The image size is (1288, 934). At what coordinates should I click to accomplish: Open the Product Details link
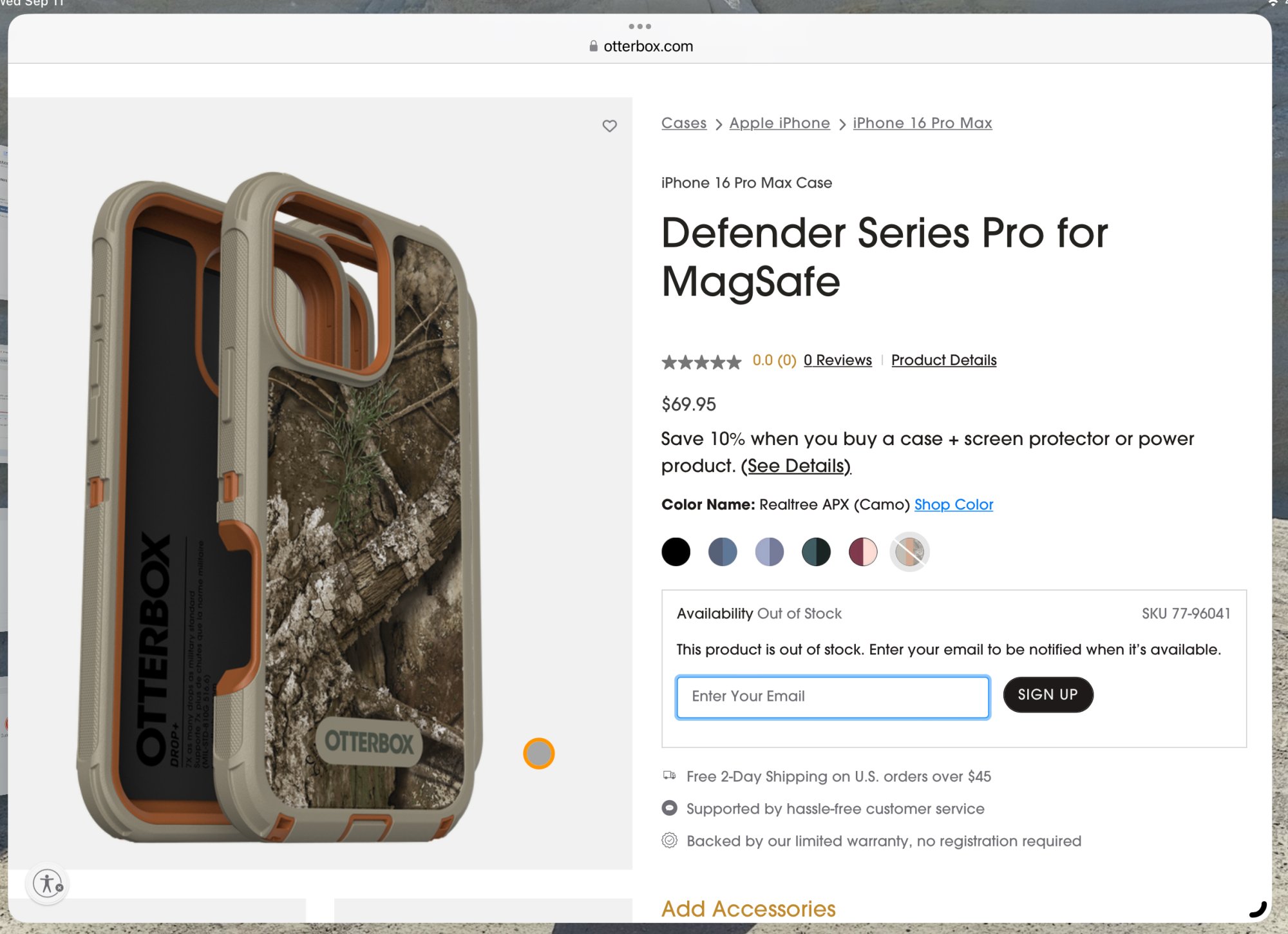click(x=943, y=360)
